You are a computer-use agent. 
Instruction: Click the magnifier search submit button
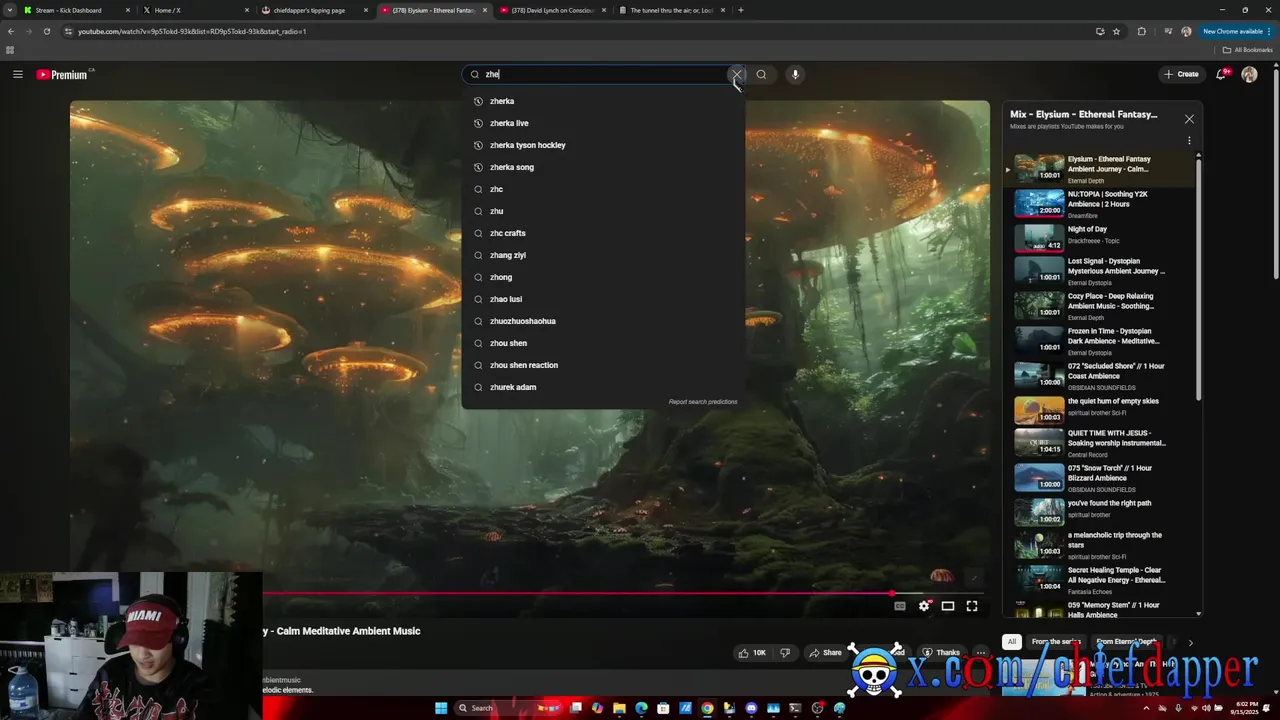pyautogui.click(x=761, y=74)
